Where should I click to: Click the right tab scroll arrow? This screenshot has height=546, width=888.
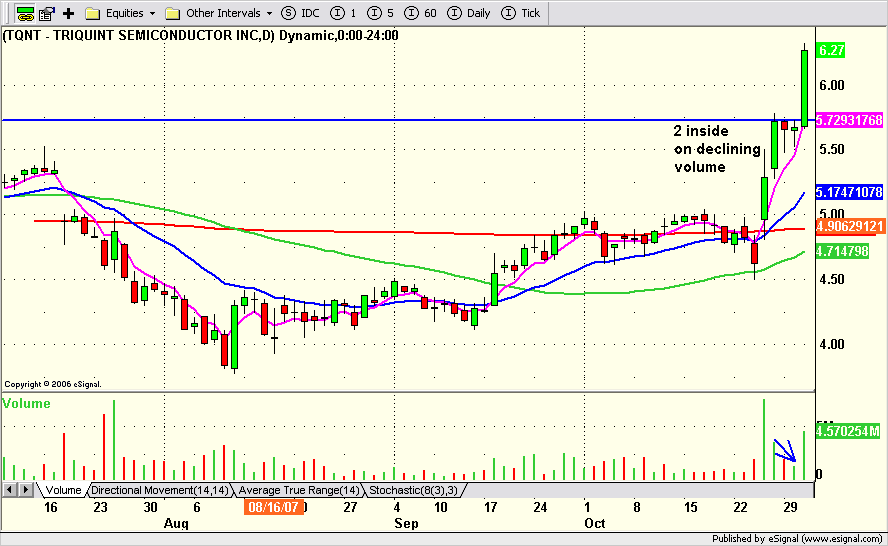(25, 489)
